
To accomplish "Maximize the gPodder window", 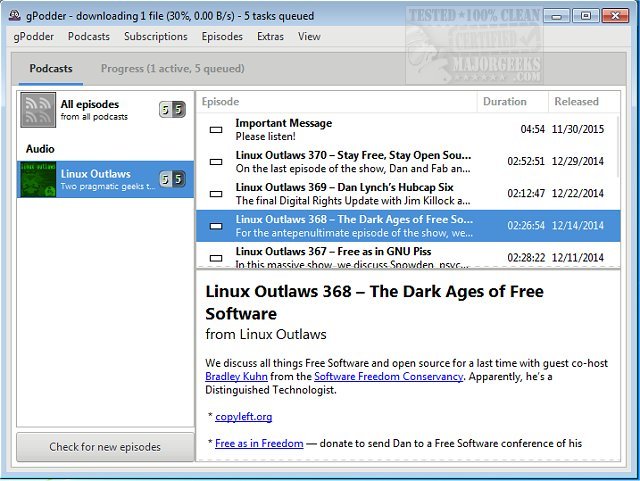I will pyautogui.click(x=585, y=16).
